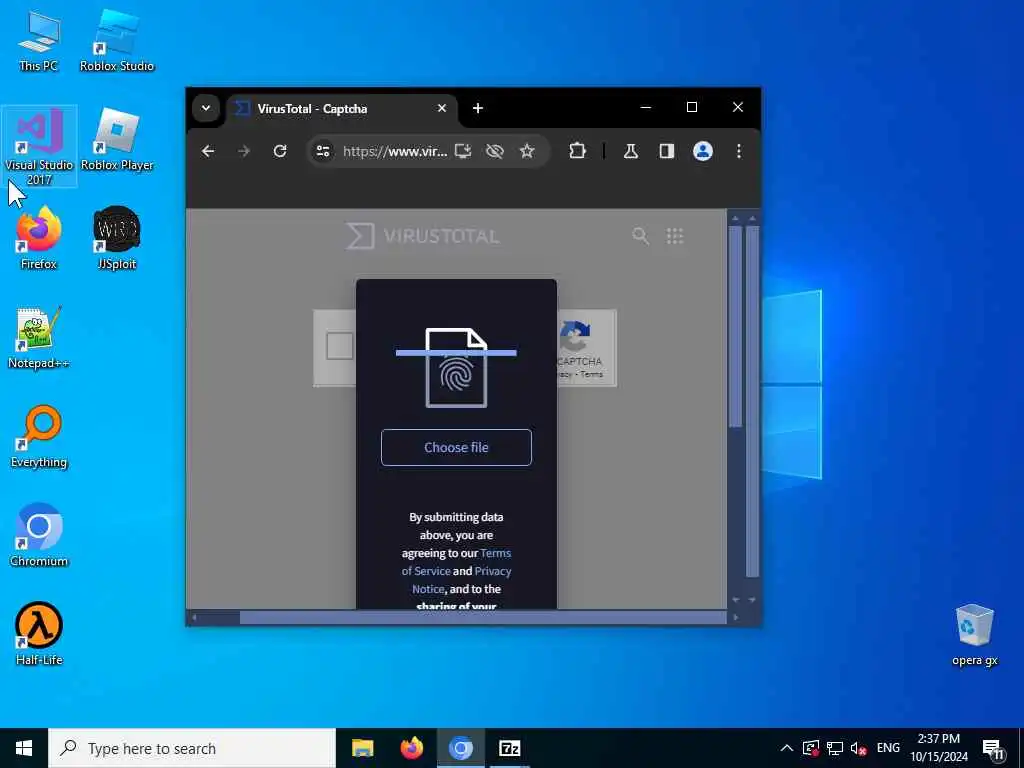1024x768 pixels.
Task: Open the browser three-dot menu
Action: pos(739,152)
